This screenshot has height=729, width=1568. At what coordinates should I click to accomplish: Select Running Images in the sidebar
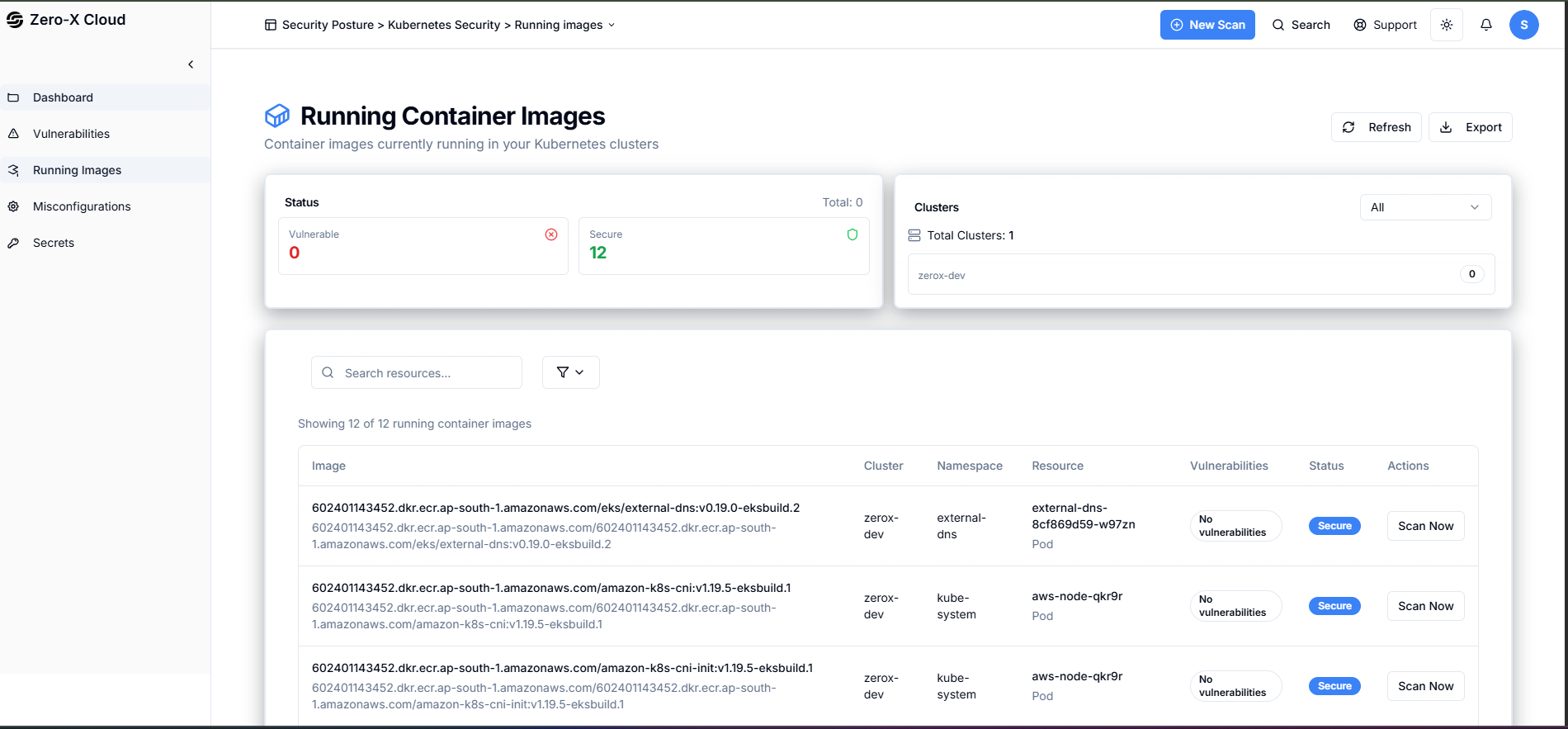105,170
